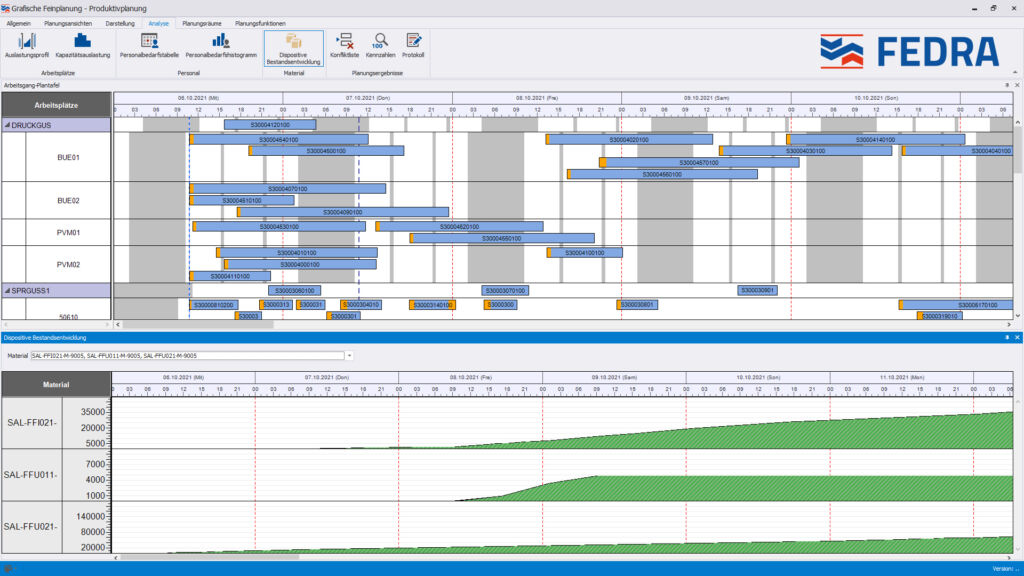The width and height of the screenshot is (1024, 576).
Task: Open the Protokoll
Action: [x=413, y=46]
